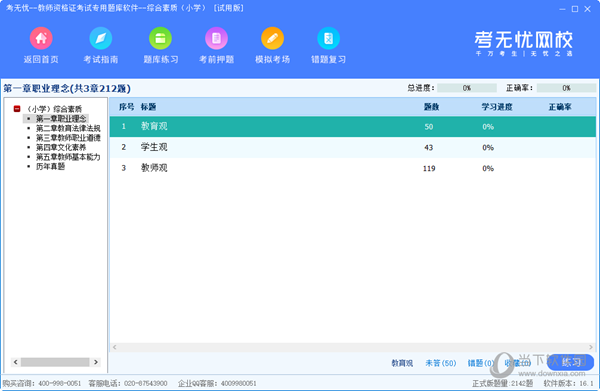Select the 教师观 row in the list
Screen dimensions: 600x391
(352, 168)
